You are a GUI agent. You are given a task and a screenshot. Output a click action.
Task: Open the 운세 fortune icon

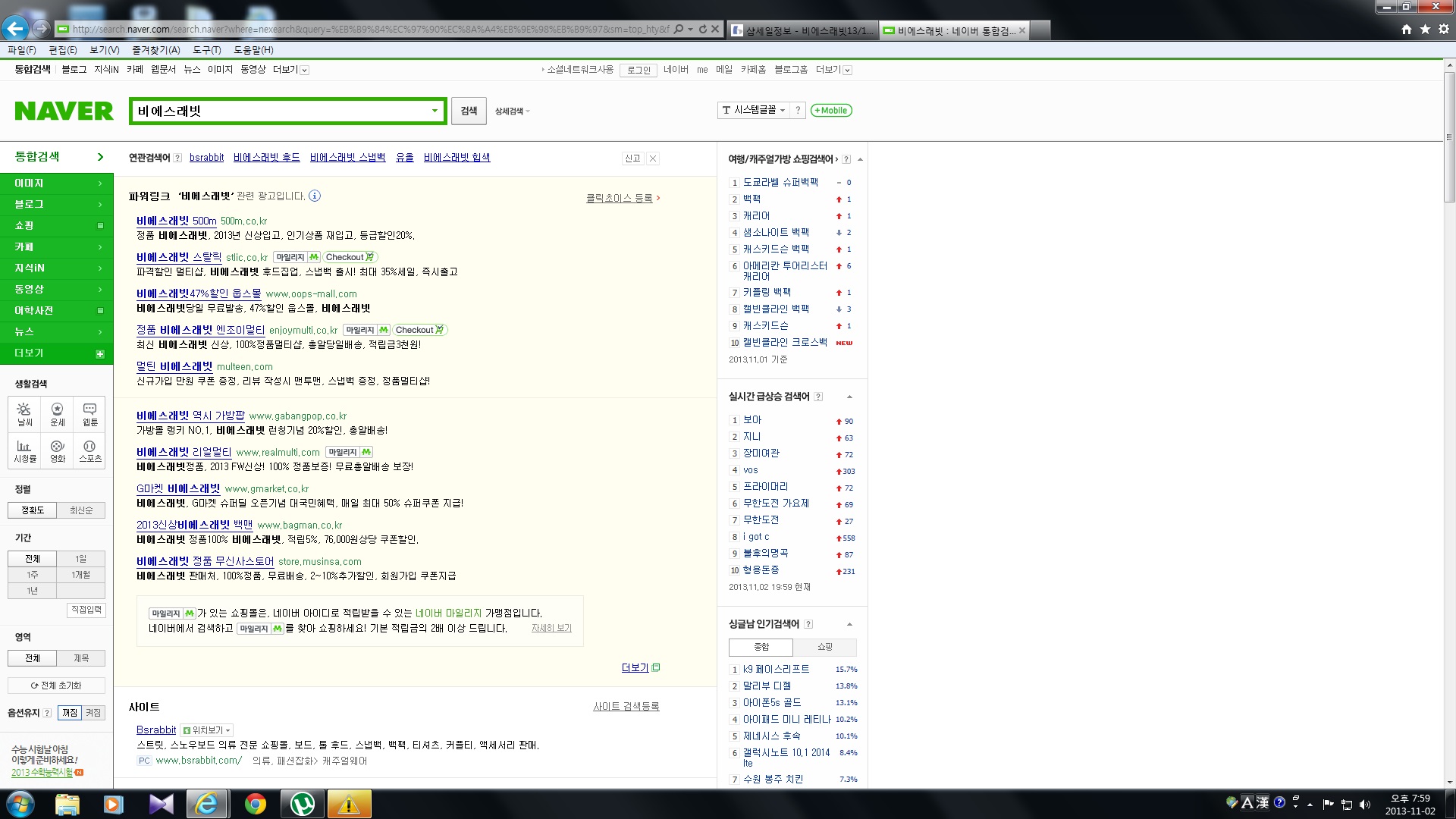(58, 414)
